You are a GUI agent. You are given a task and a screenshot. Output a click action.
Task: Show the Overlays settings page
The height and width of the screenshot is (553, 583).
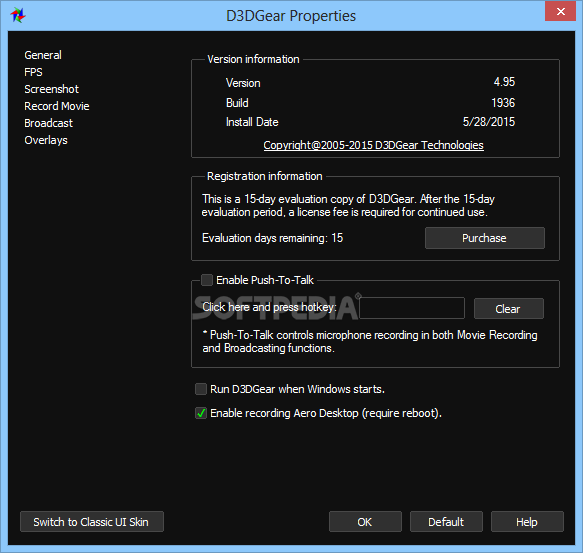pos(46,140)
